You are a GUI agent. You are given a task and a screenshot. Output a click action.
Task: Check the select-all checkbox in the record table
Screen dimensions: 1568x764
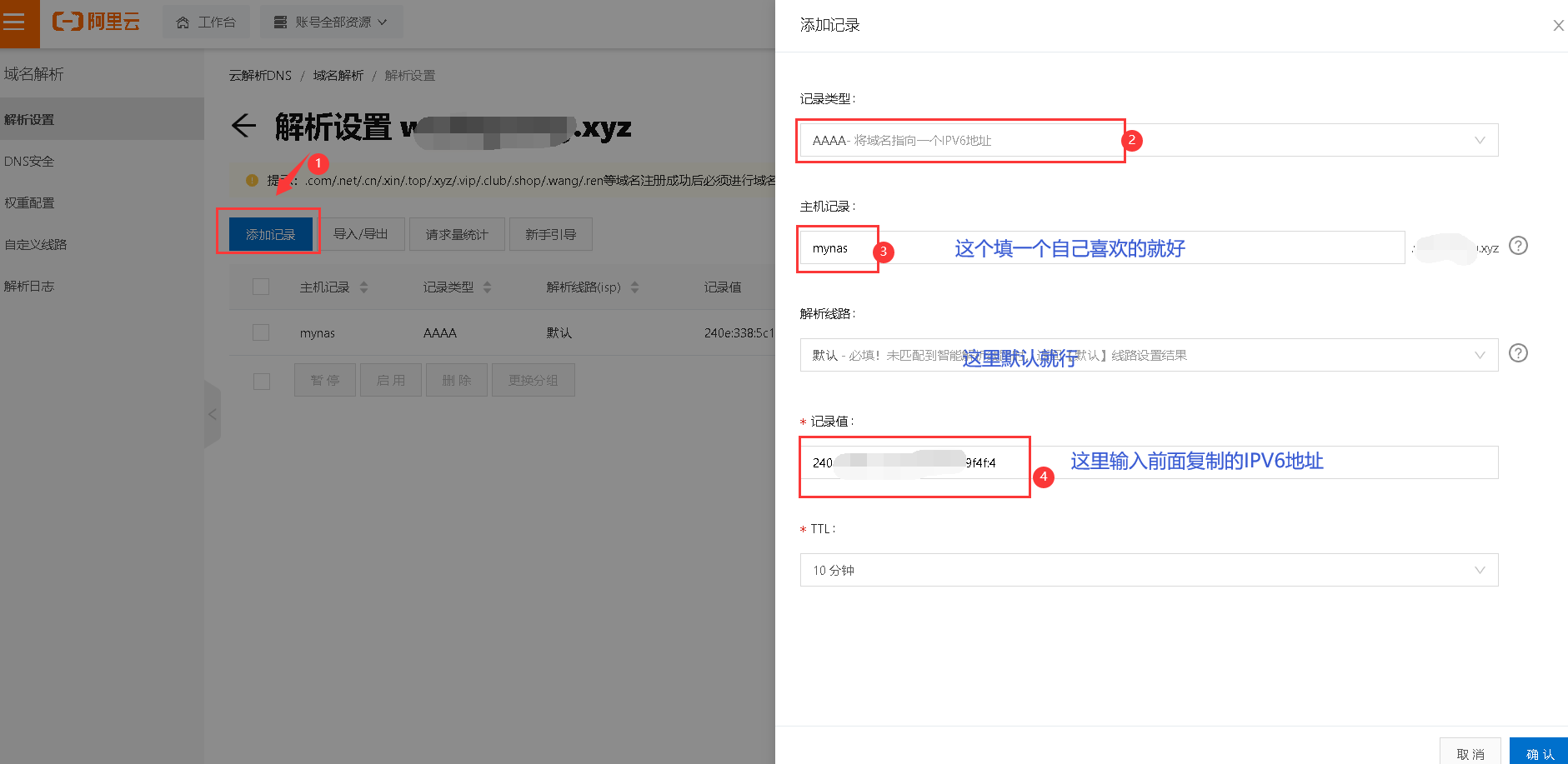[x=261, y=286]
